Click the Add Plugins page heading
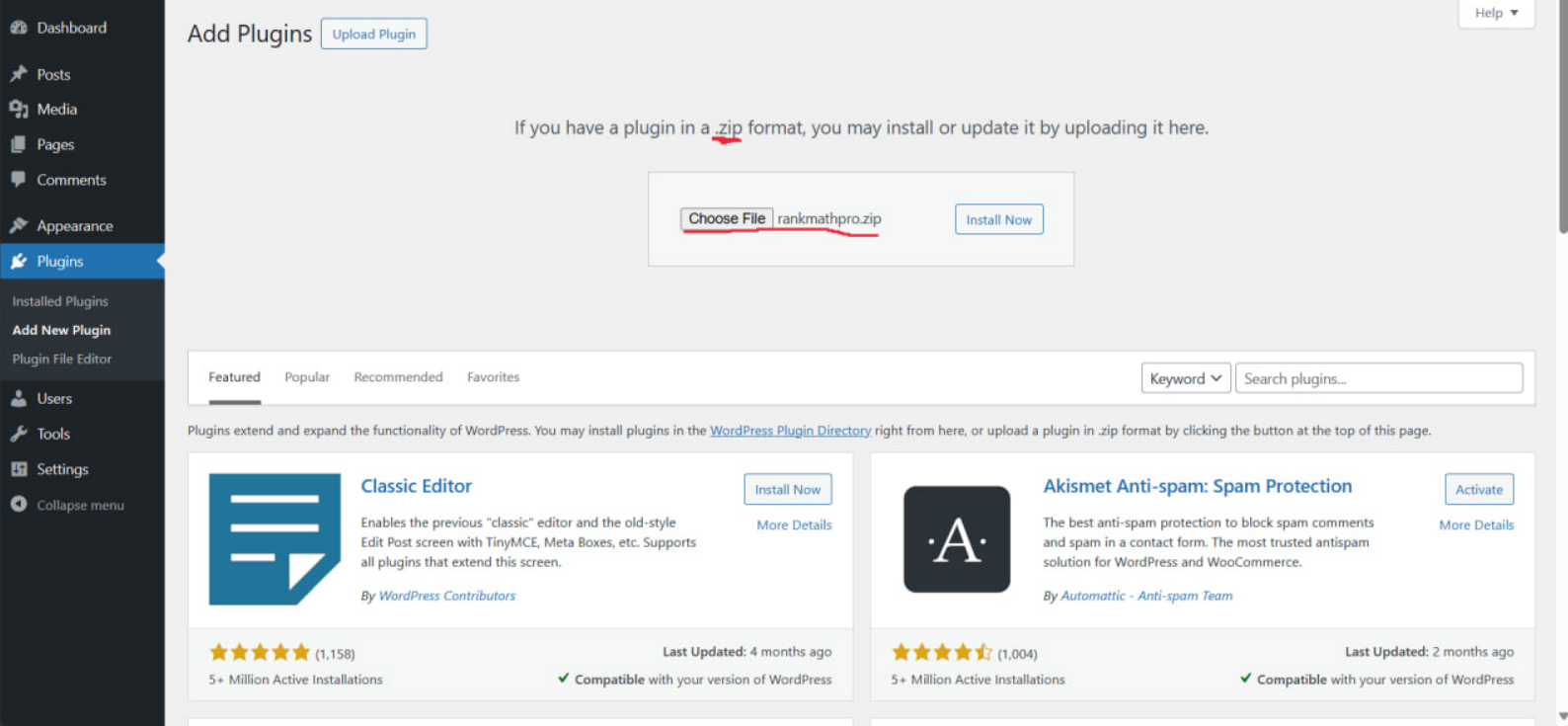Viewport: 1568px width, 726px height. pos(250,34)
